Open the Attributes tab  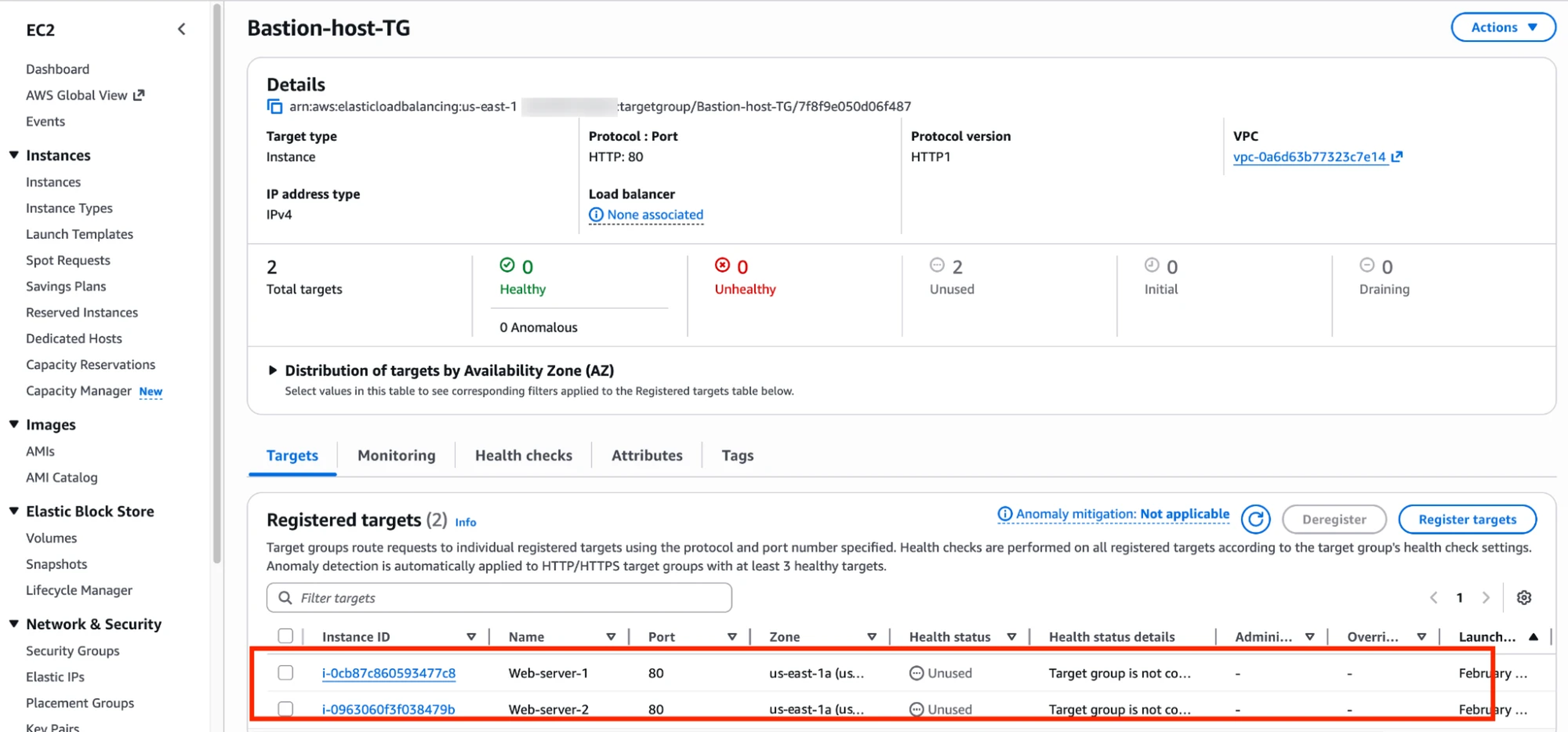point(647,455)
